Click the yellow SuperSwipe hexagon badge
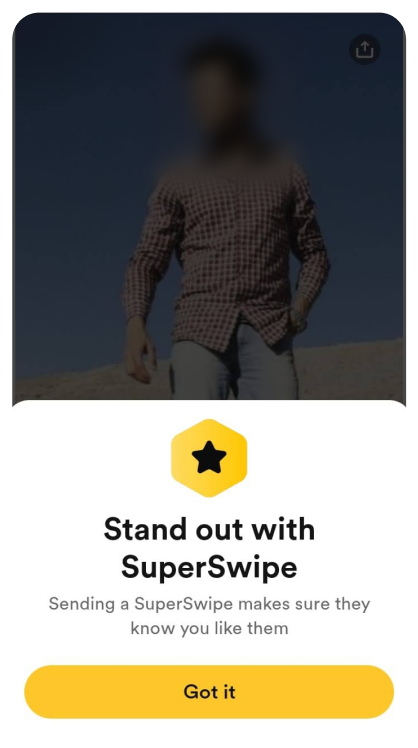Screen dimensions: 418x748 tap(209, 458)
